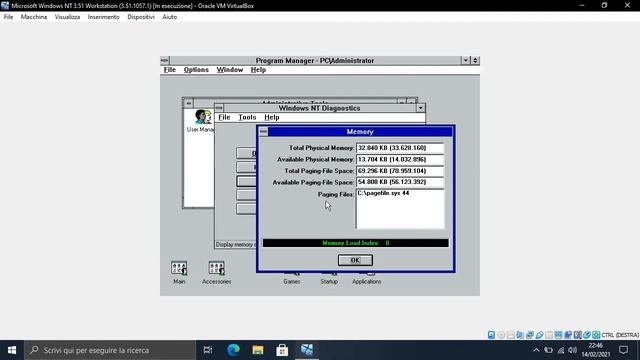The height and width of the screenshot is (360, 640).
Task: Open VirtualBox Dispositivi menu
Action: tap(141, 17)
